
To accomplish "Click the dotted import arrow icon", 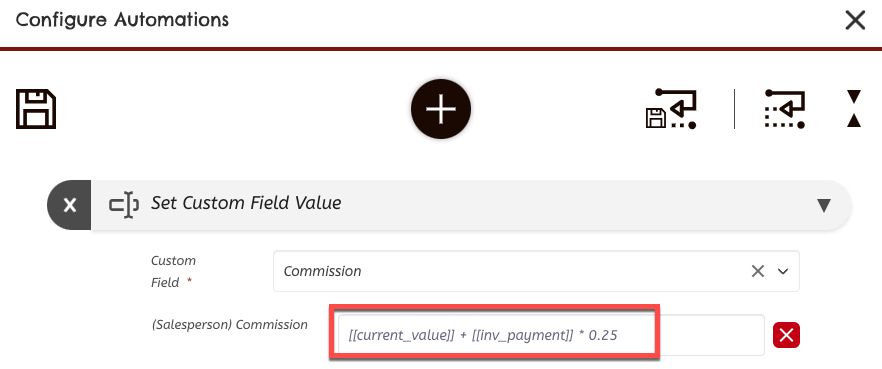I will point(785,109).
